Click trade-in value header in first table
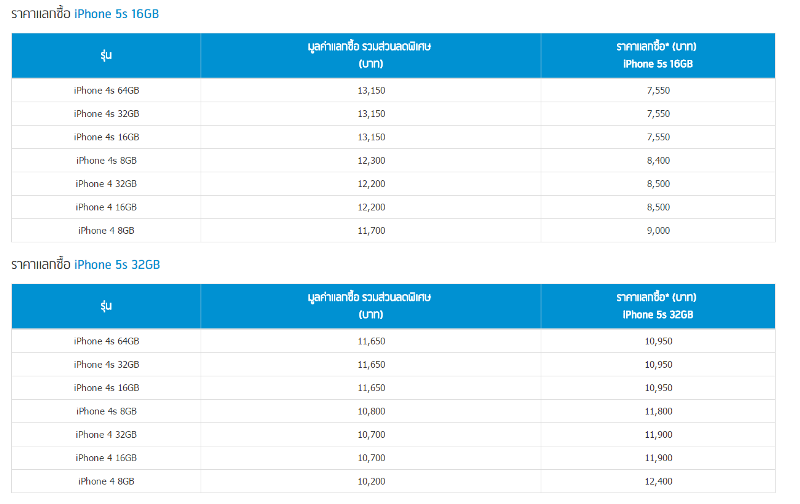 [371, 56]
